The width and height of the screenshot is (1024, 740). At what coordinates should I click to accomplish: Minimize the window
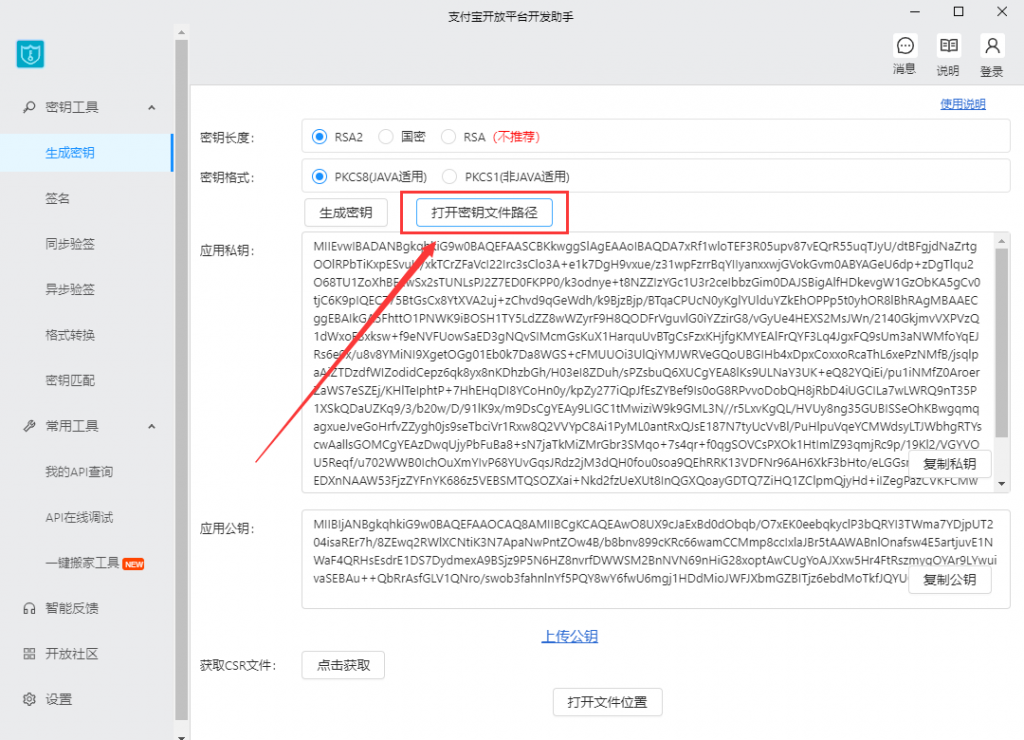pos(915,12)
